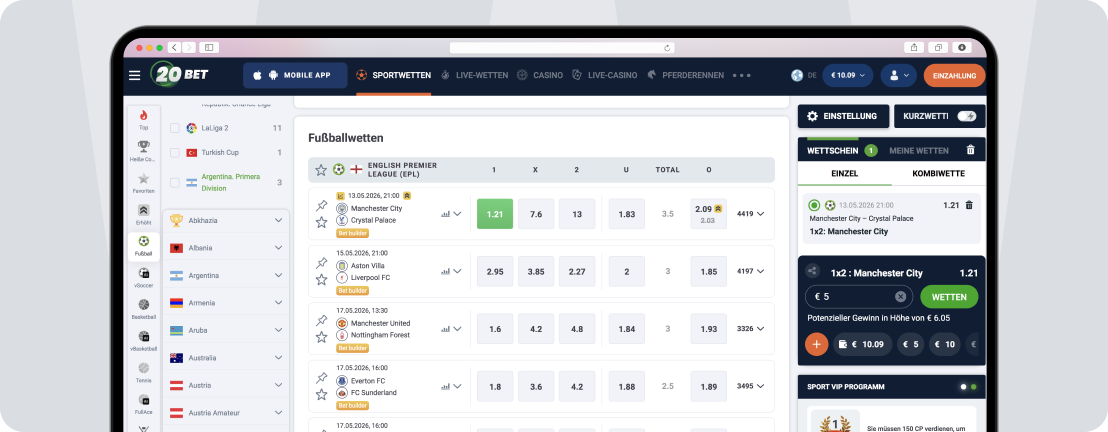Remove Manchester City bet from slip

969,205
